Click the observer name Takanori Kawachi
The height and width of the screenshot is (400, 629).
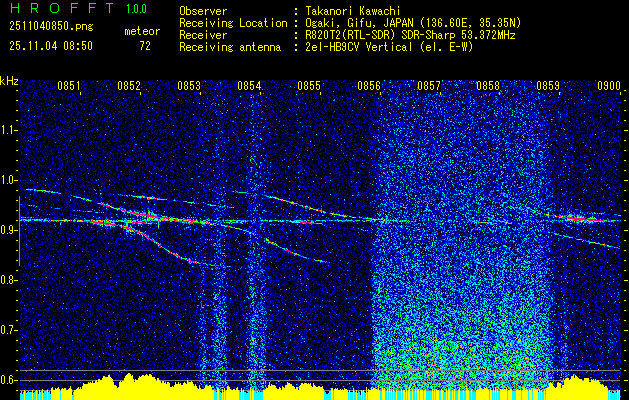pos(352,11)
